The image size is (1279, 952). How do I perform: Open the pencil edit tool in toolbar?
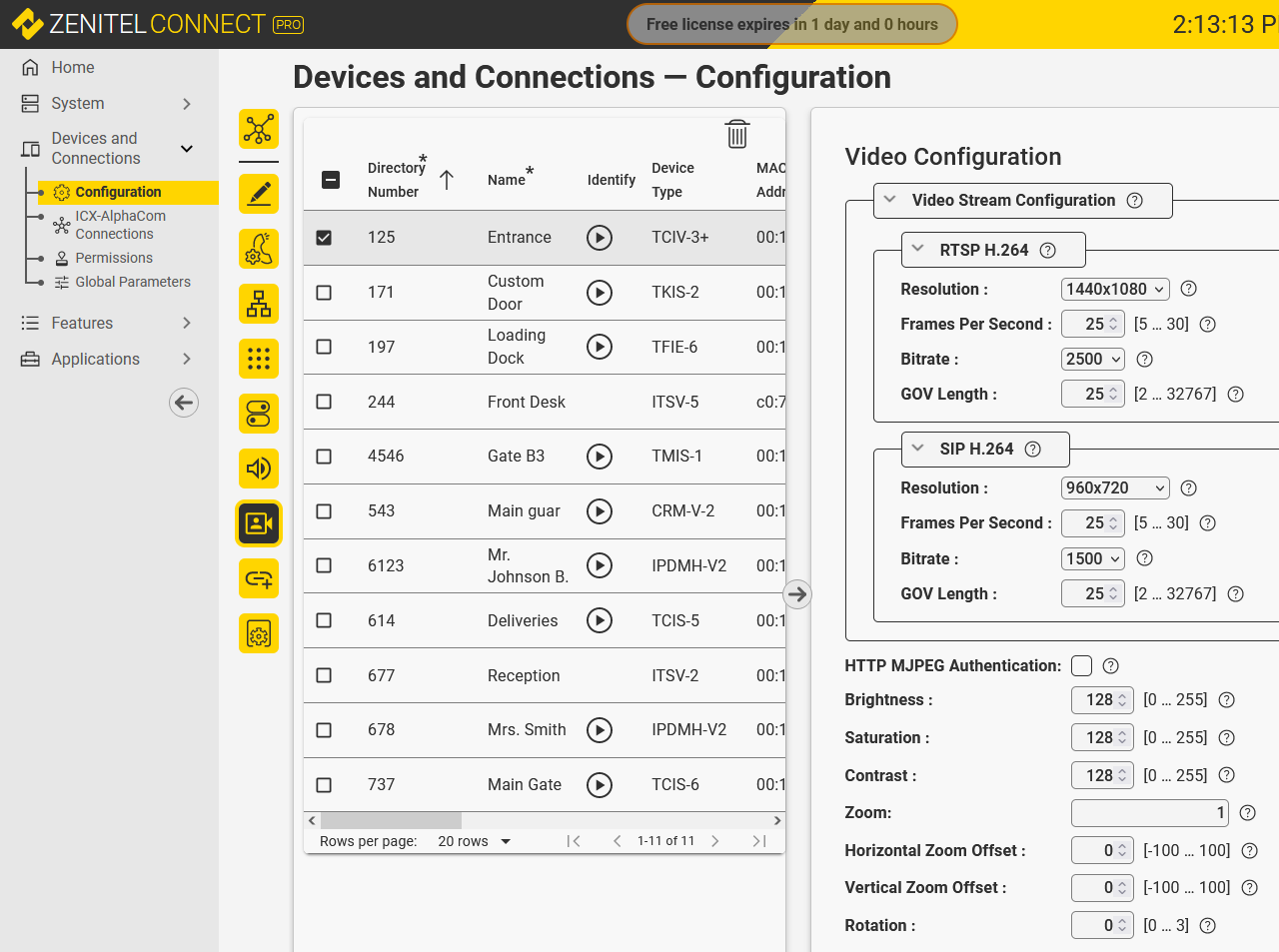coord(259,194)
